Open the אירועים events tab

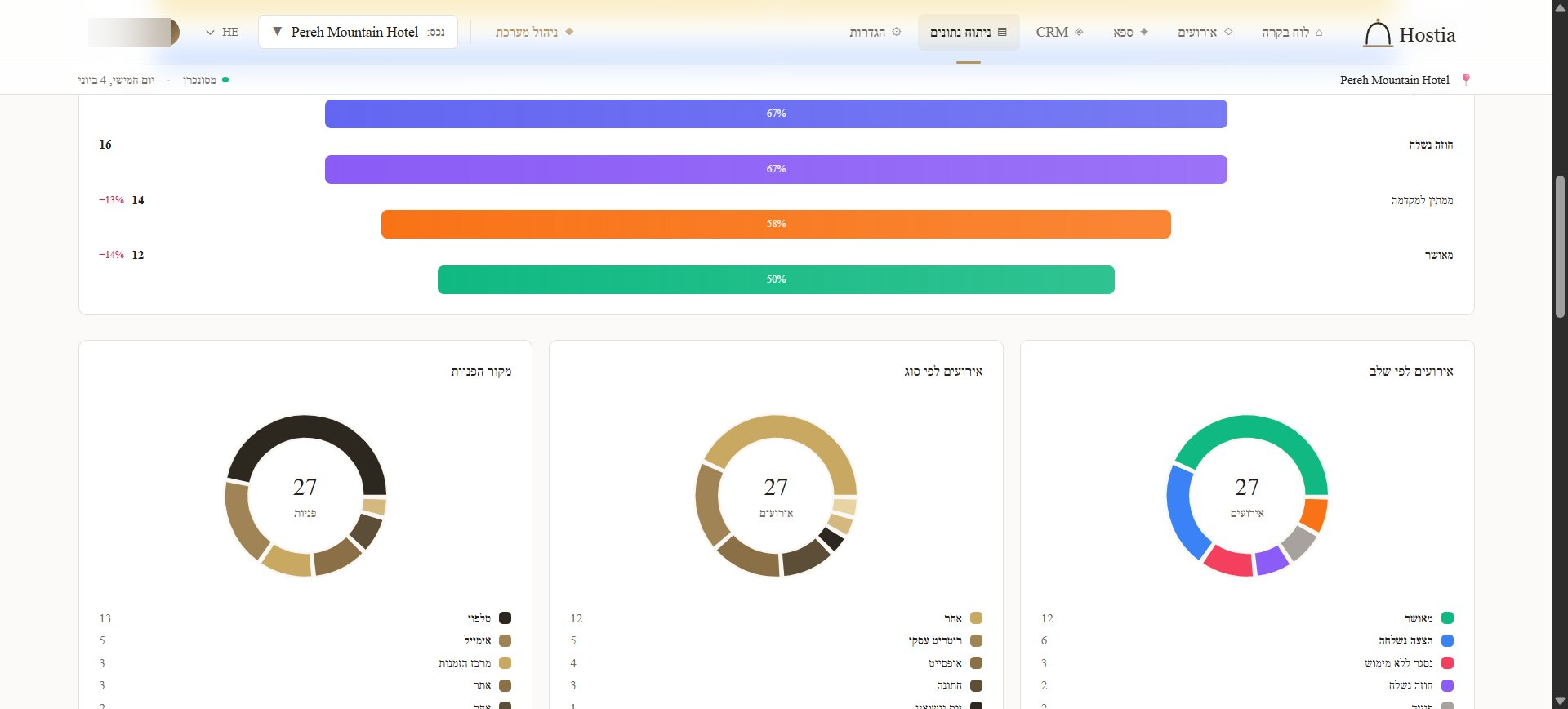pos(1205,32)
